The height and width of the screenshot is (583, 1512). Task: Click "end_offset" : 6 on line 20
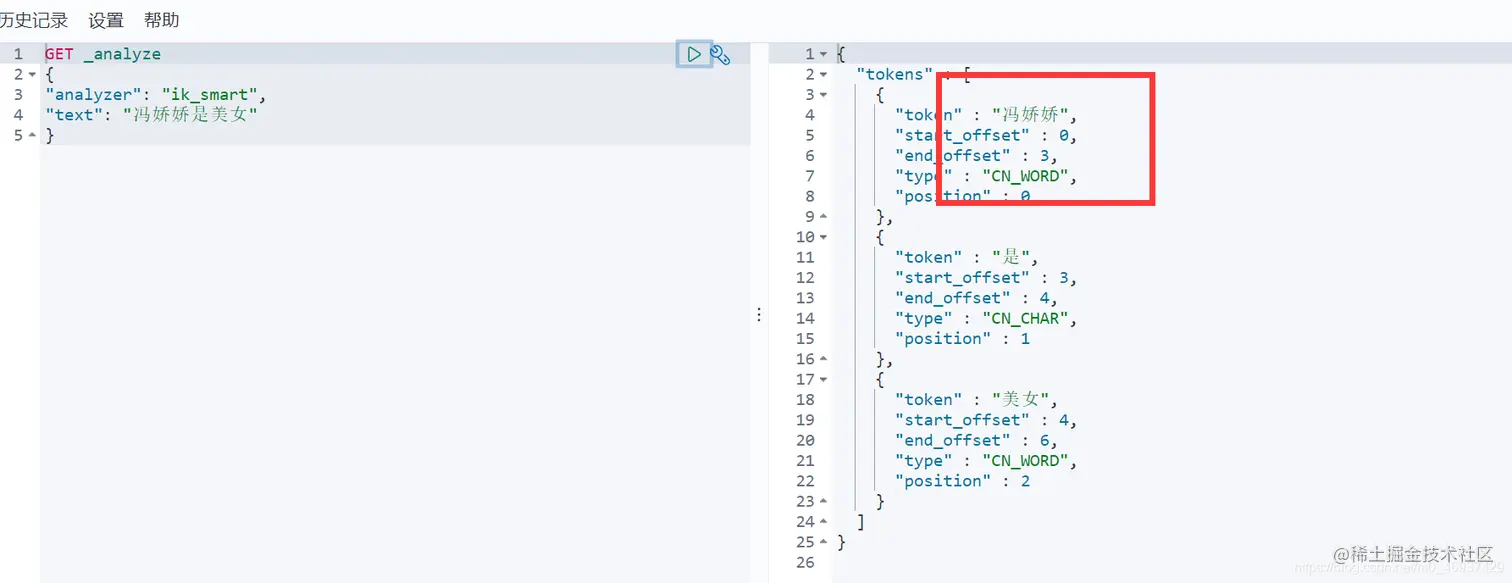tap(971, 441)
